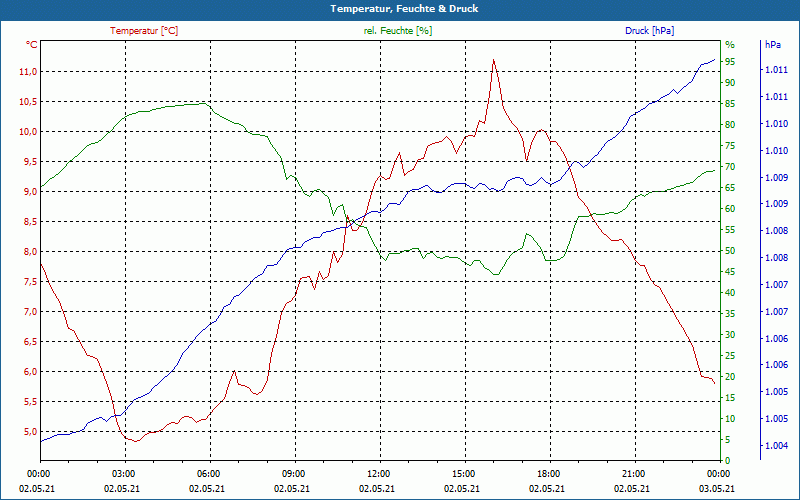This screenshot has width=800, height=500.
Task: Click the '15' humidity axis value
Action: point(730,398)
